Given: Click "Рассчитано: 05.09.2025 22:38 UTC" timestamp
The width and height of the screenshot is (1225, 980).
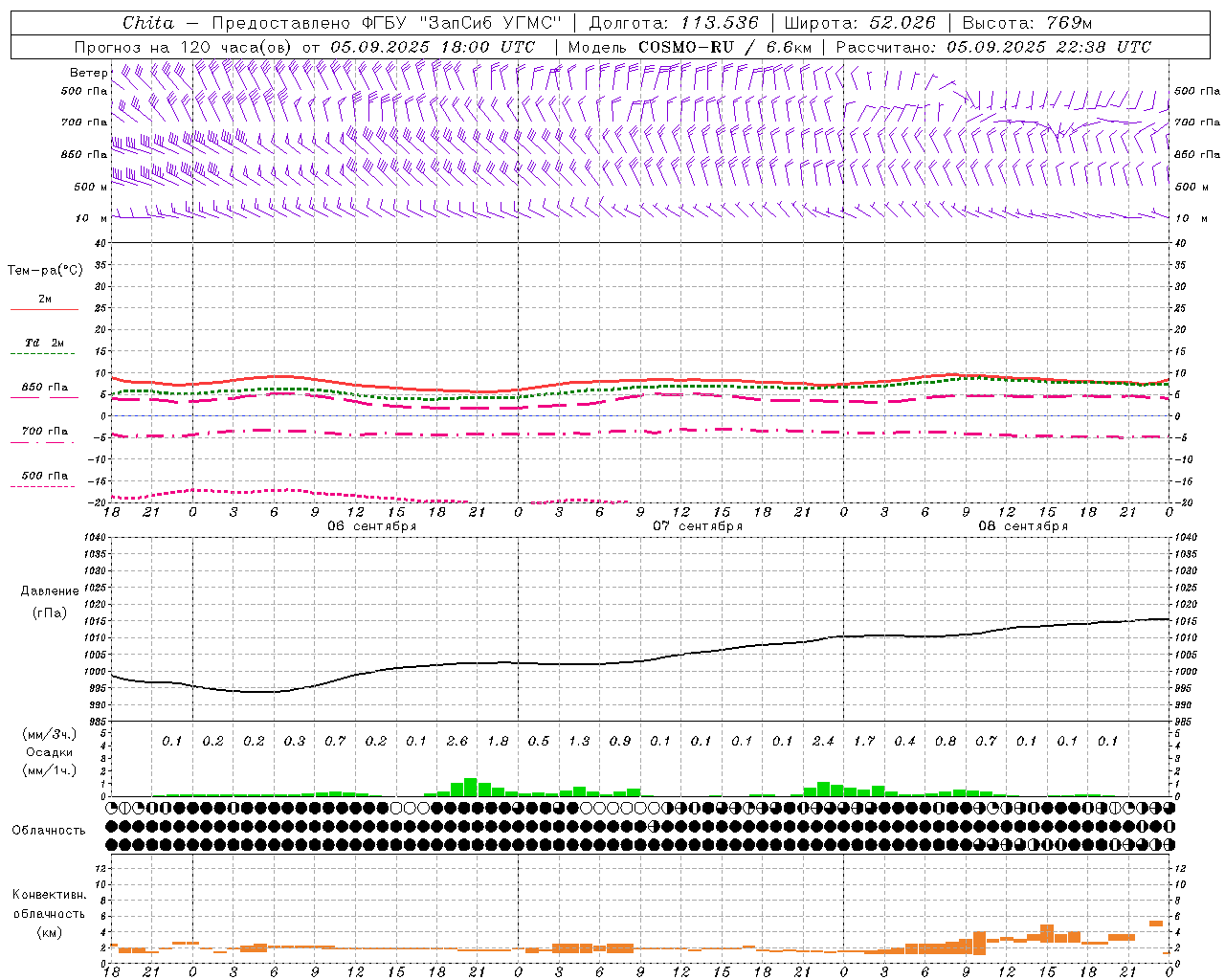Looking at the screenshot, I should tap(993, 47).
